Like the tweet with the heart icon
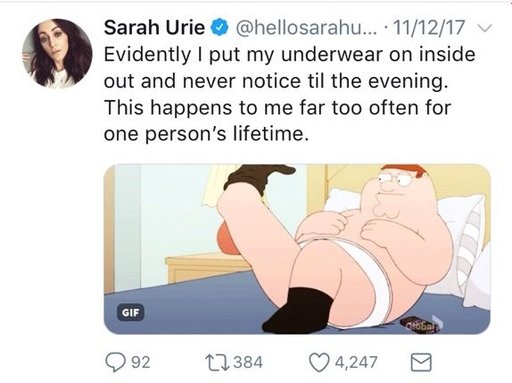This screenshot has height=383, width=512. tap(319, 362)
